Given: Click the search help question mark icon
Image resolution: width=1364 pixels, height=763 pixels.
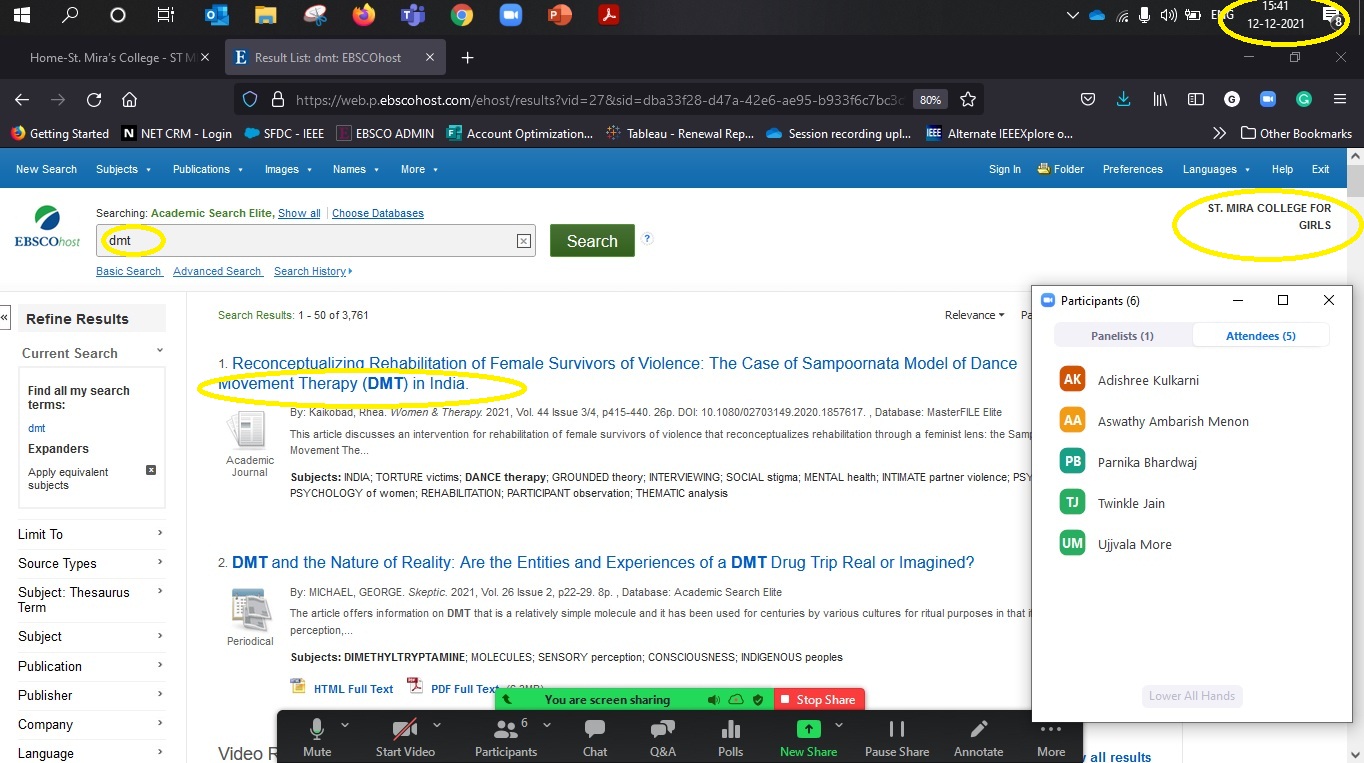Looking at the screenshot, I should (647, 238).
